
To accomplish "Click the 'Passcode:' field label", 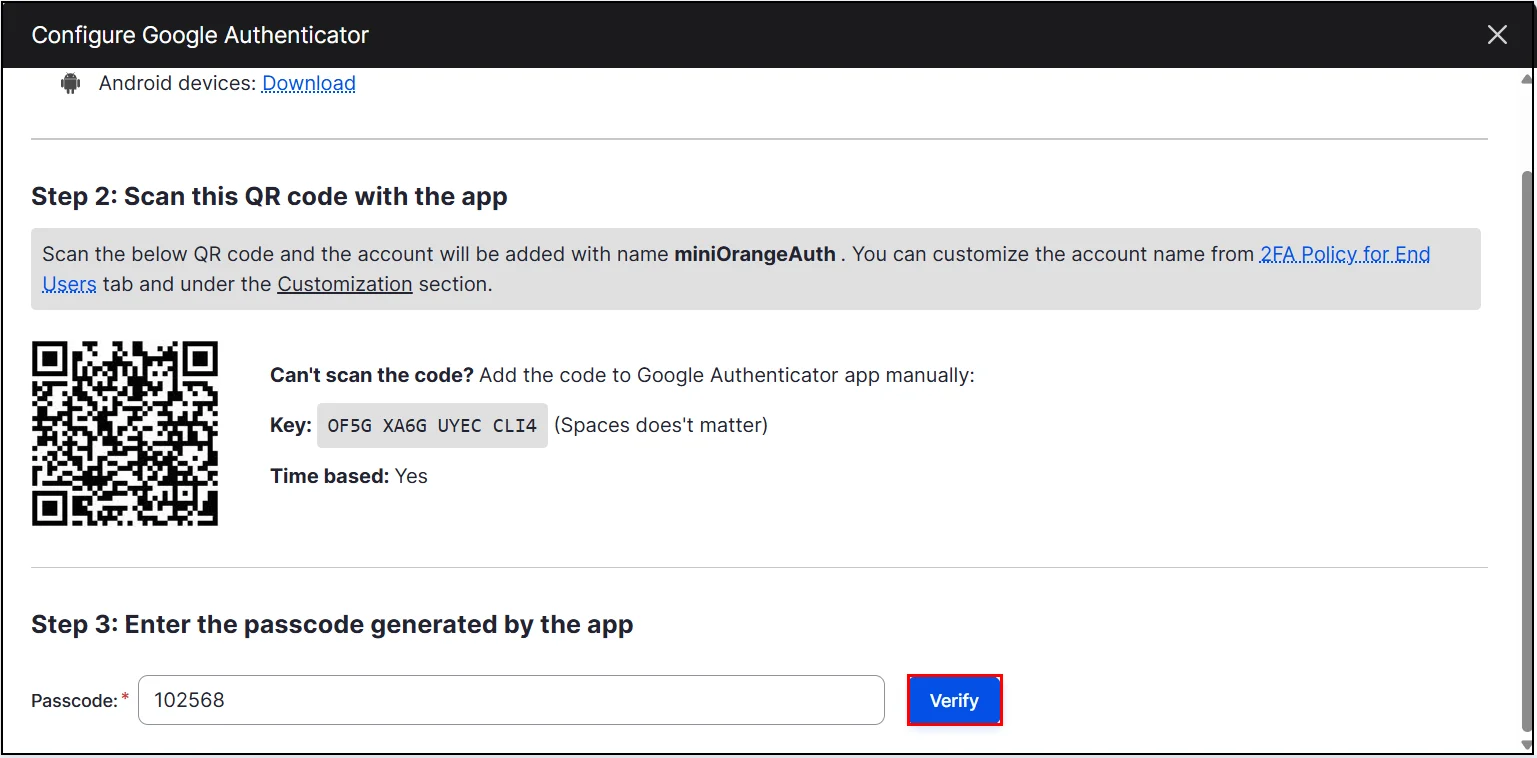I will tap(75, 701).
